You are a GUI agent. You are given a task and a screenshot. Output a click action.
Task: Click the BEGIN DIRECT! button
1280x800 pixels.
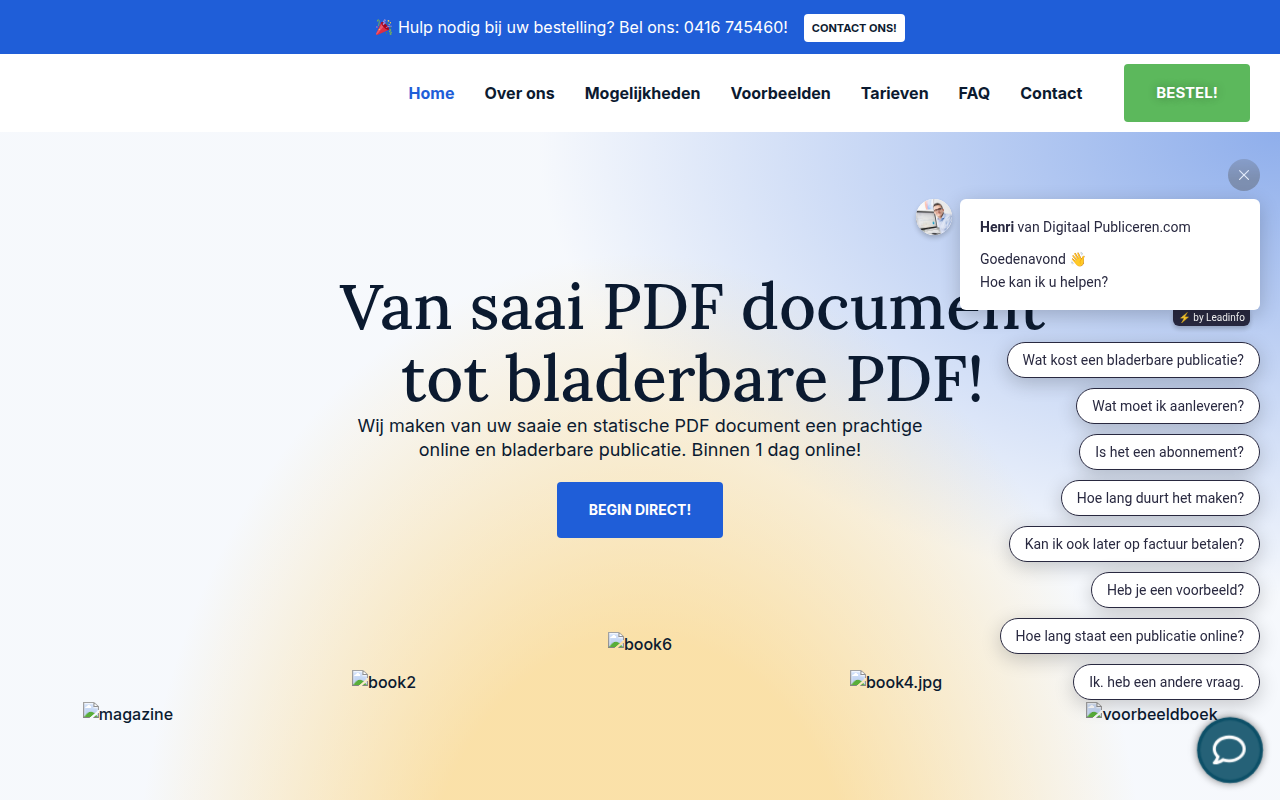pos(640,510)
